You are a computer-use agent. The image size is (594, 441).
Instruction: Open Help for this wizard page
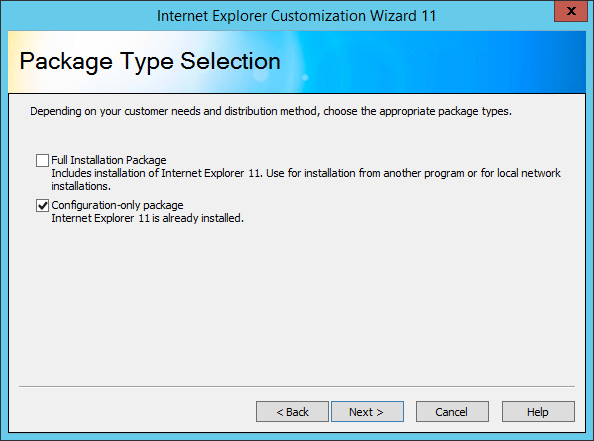coord(538,411)
